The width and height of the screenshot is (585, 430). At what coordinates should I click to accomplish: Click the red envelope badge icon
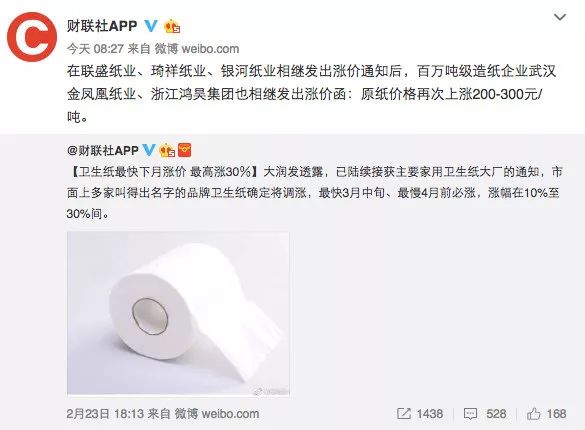tap(185, 150)
